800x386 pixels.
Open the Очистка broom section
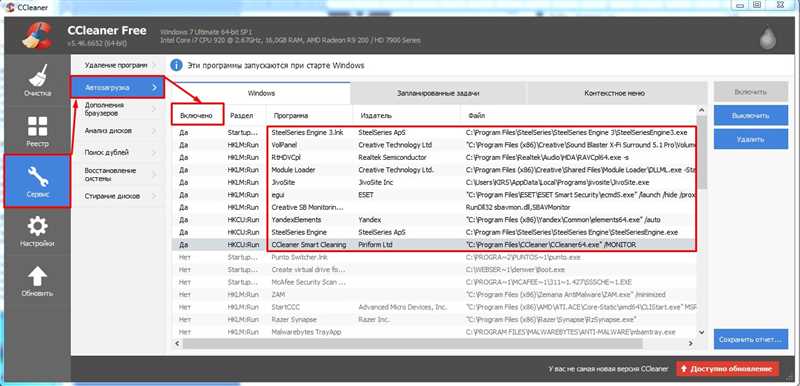click(37, 81)
